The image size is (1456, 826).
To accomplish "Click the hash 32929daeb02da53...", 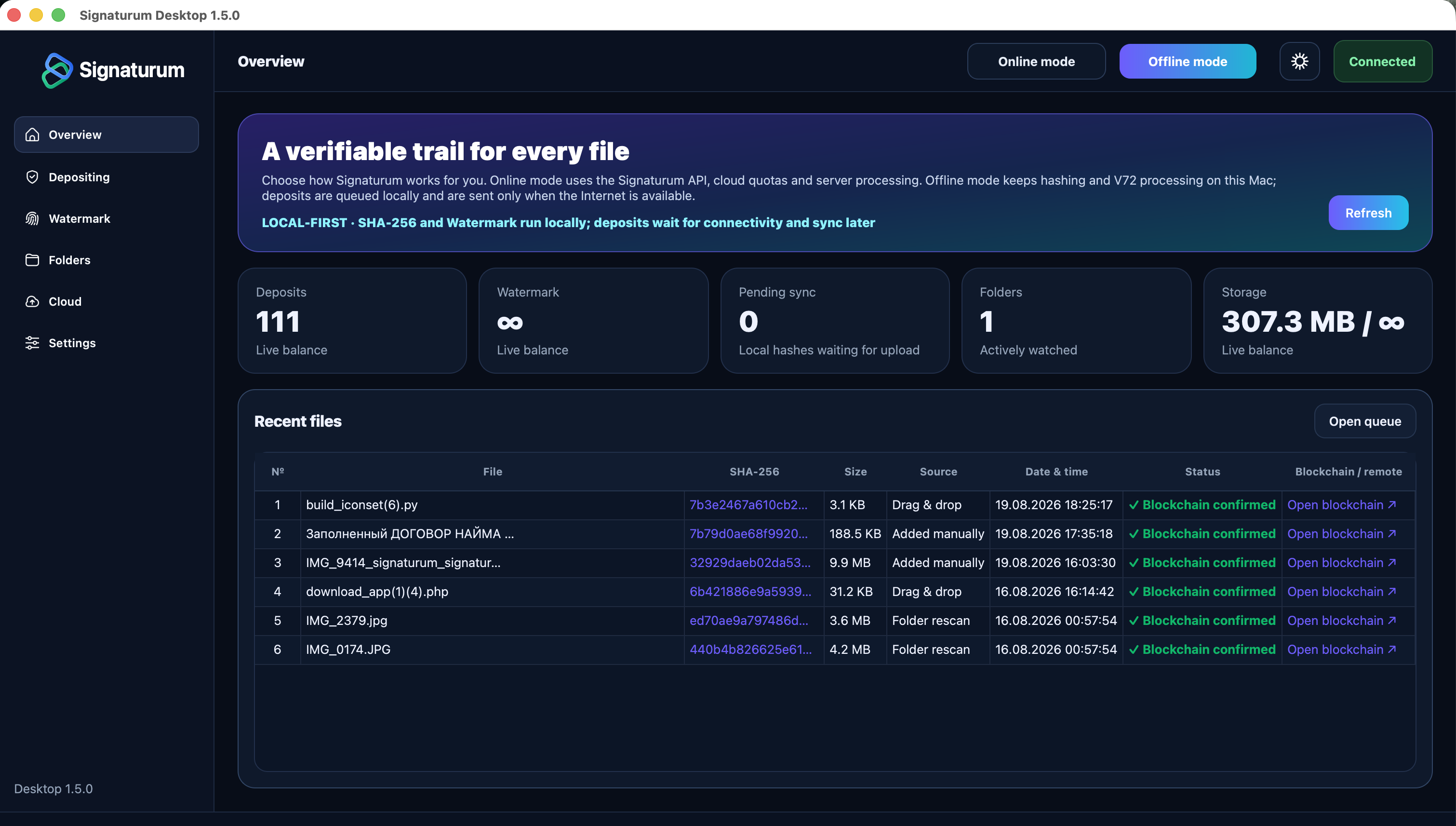I will click(x=749, y=563).
